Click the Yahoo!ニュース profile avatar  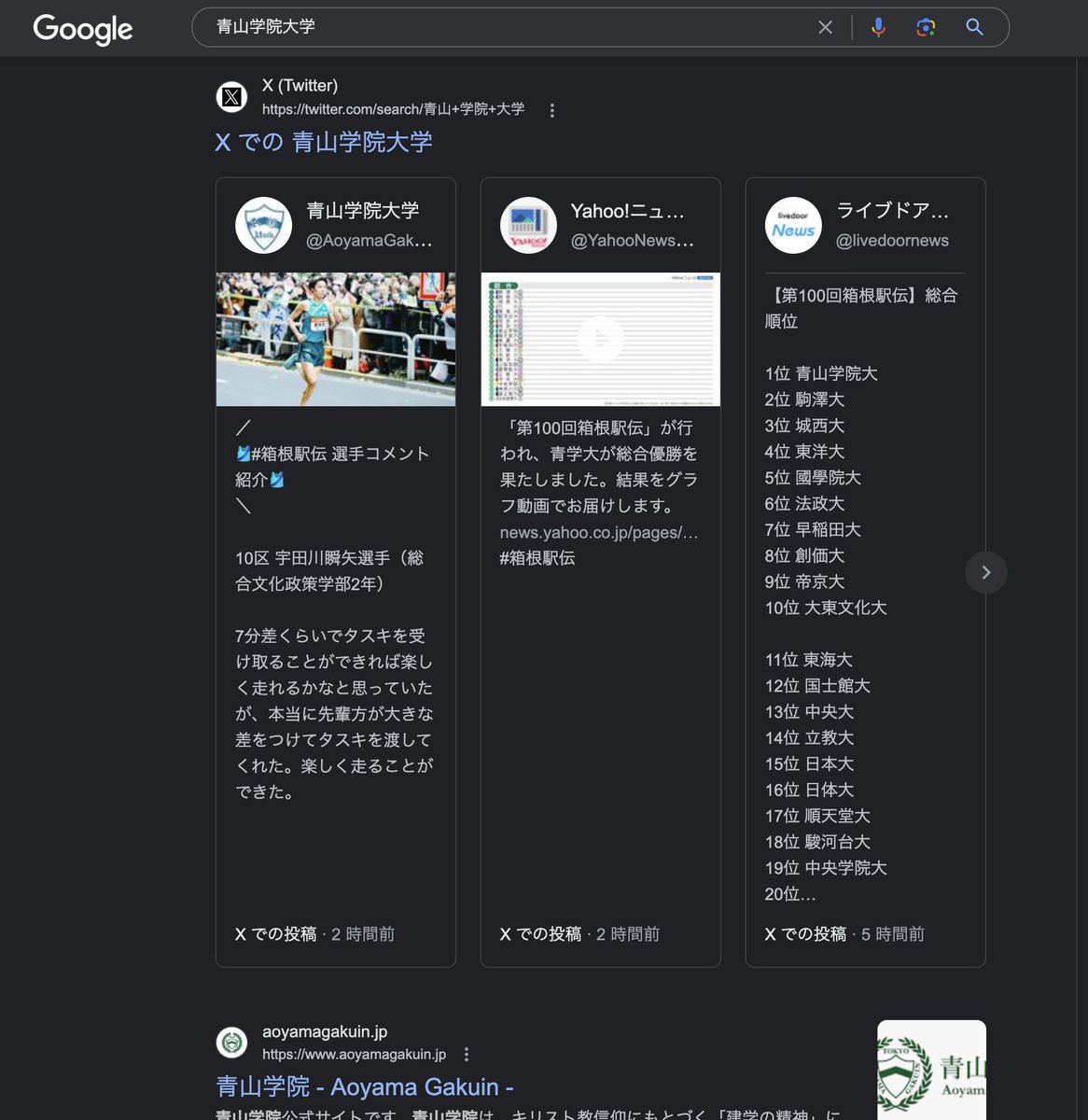(x=529, y=225)
